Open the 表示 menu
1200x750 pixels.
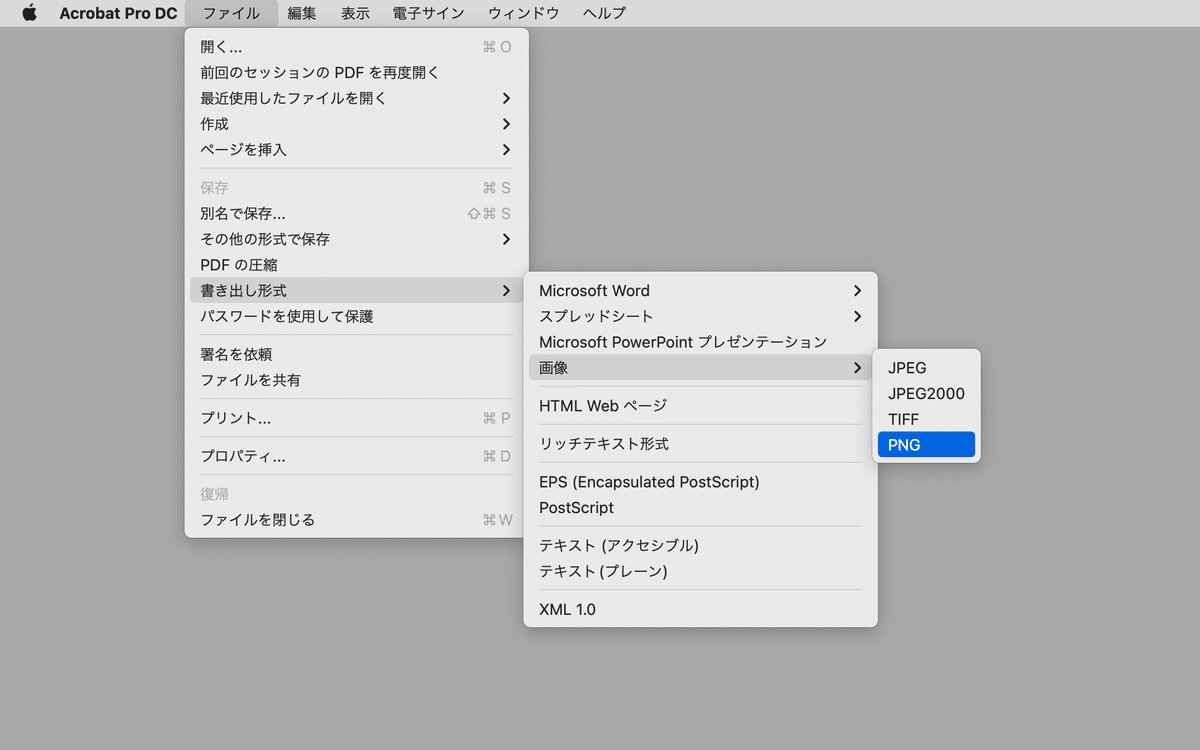pos(355,13)
